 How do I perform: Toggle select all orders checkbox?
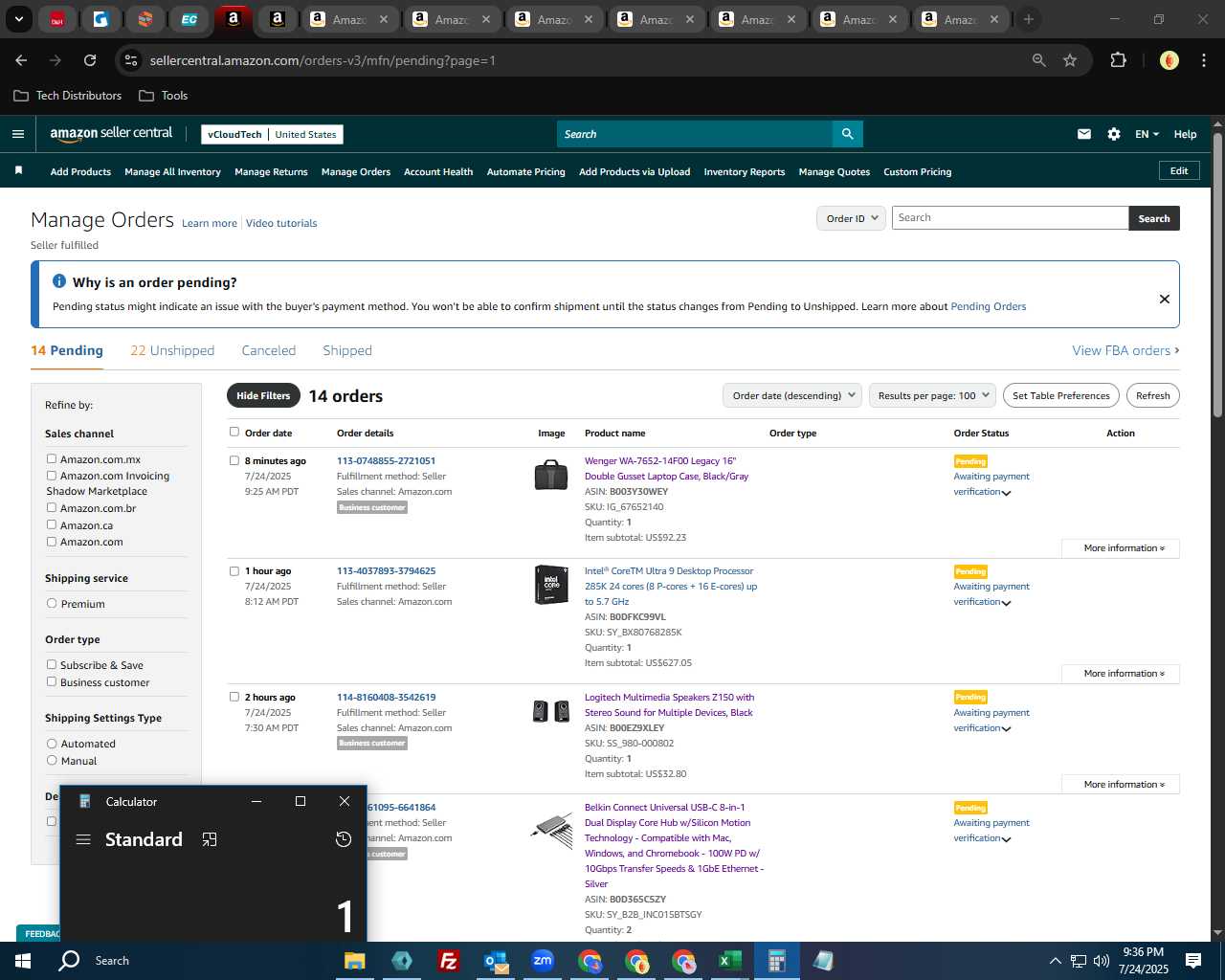click(x=234, y=433)
